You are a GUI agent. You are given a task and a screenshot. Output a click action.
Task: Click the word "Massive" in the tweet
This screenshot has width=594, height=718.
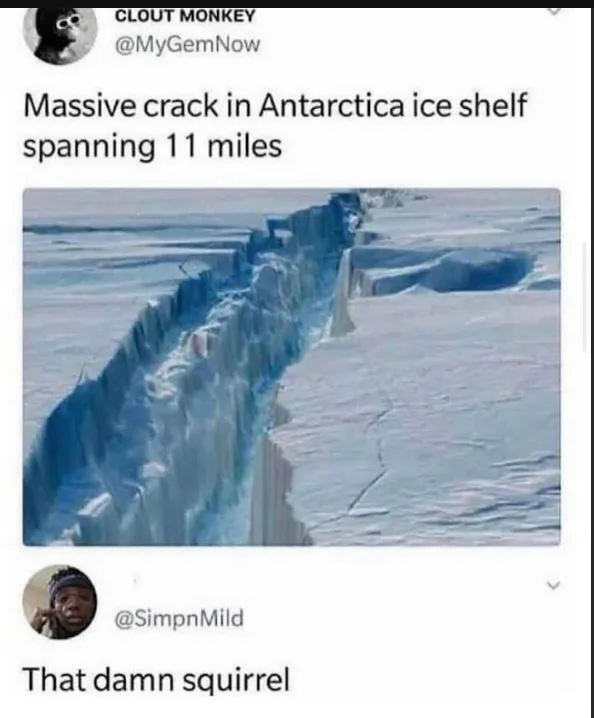click(80, 105)
